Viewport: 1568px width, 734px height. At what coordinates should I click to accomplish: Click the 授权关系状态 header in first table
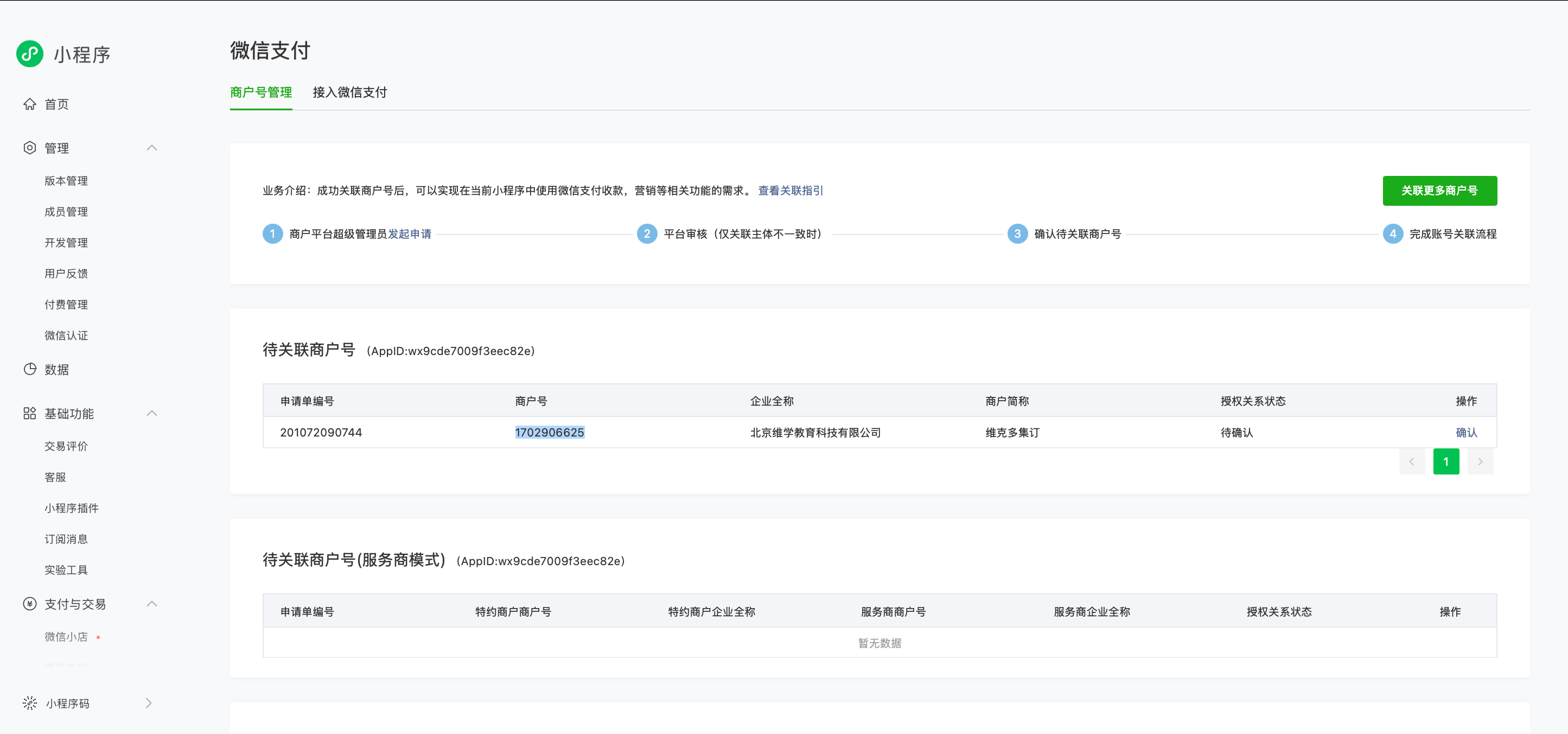coord(1253,401)
